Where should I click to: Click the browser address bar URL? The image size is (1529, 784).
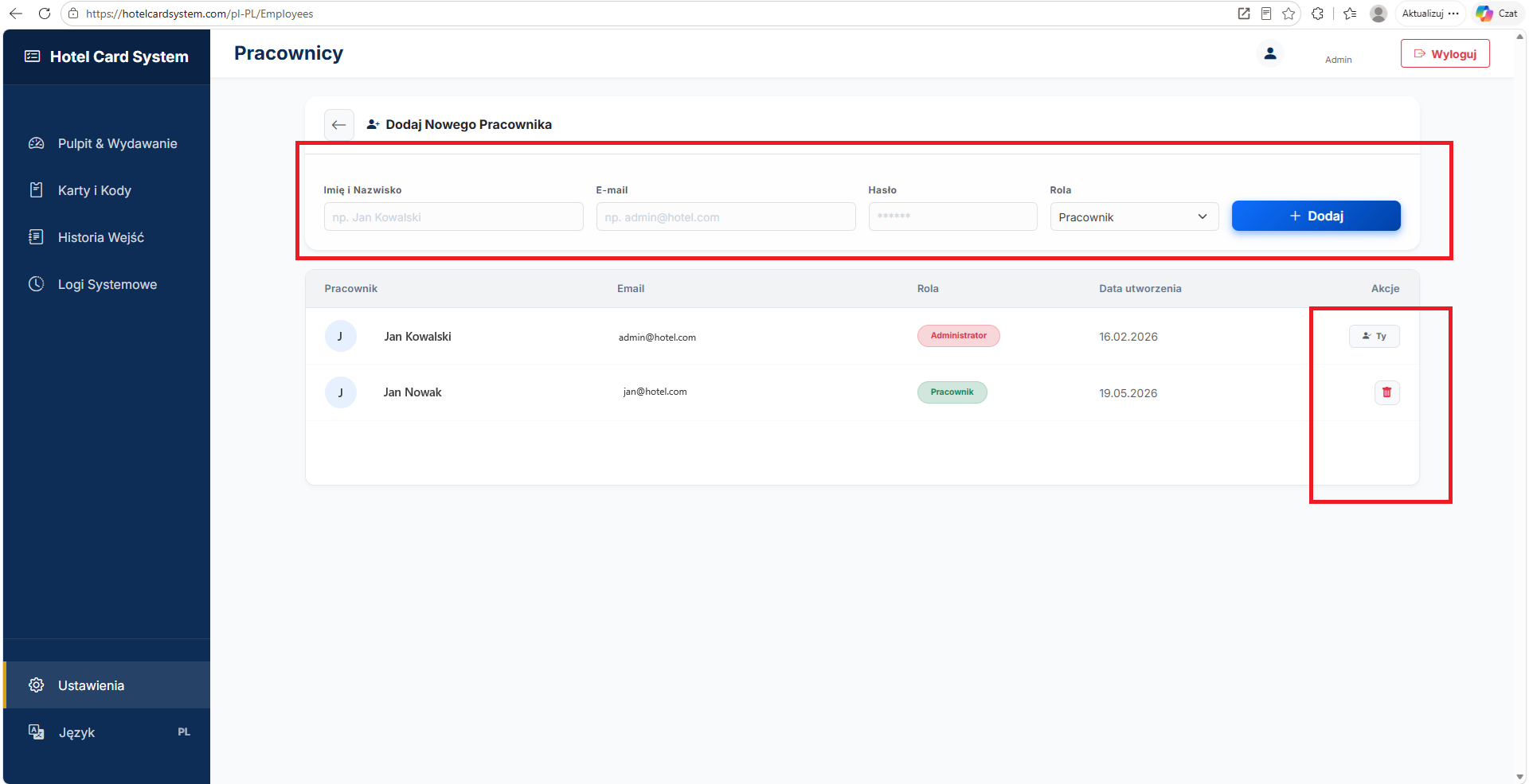click(199, 14)
